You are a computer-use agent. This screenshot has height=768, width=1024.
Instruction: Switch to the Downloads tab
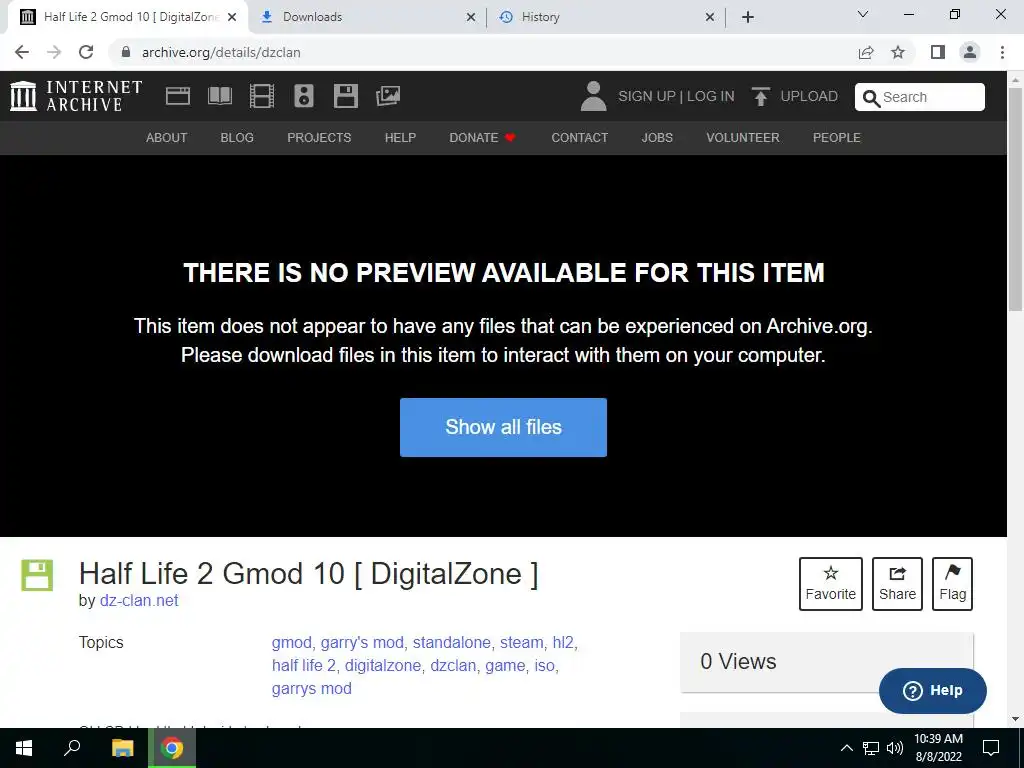coord(366,17)
